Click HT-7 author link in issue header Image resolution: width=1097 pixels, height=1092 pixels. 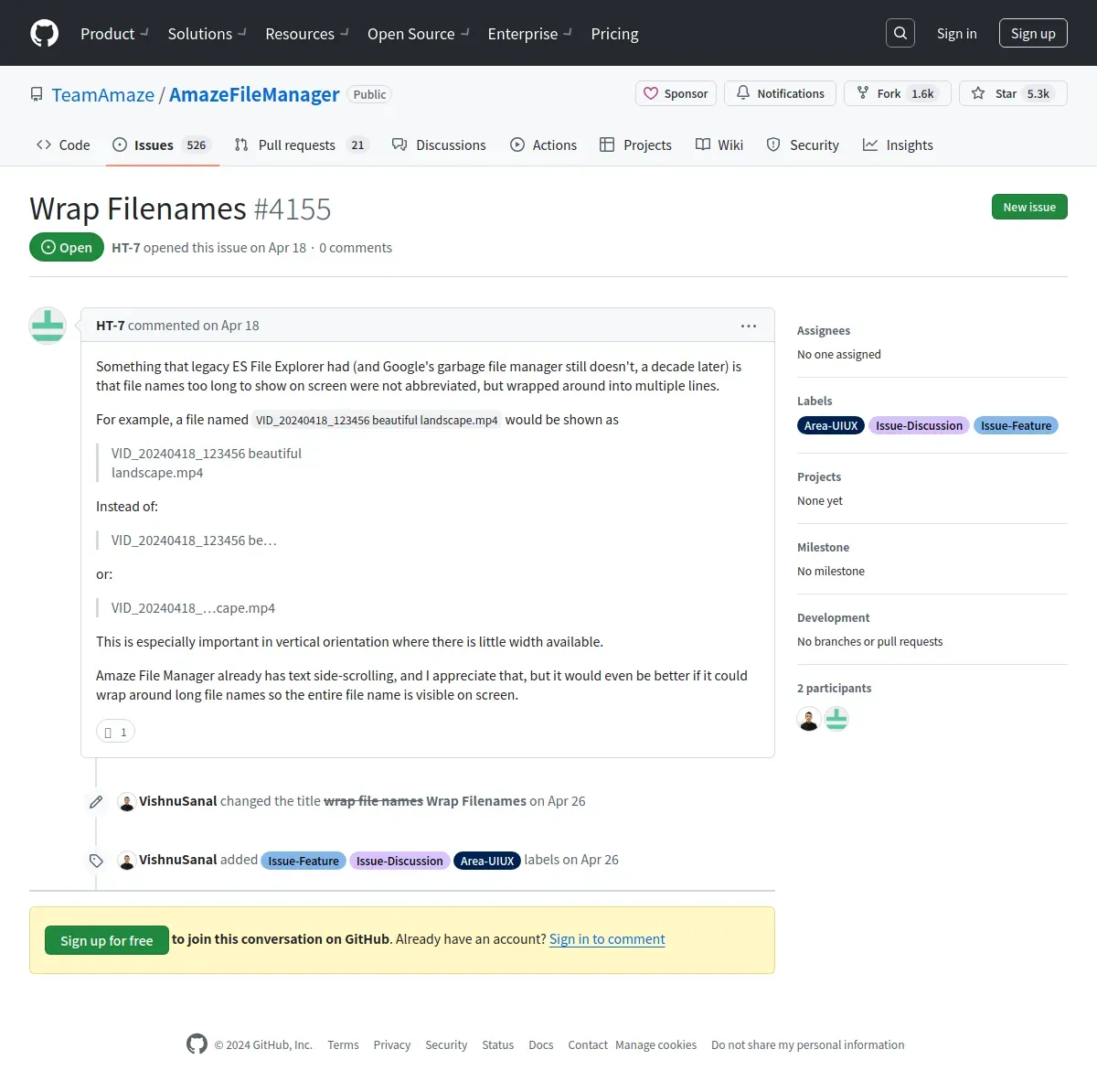[x=126, y=248]
